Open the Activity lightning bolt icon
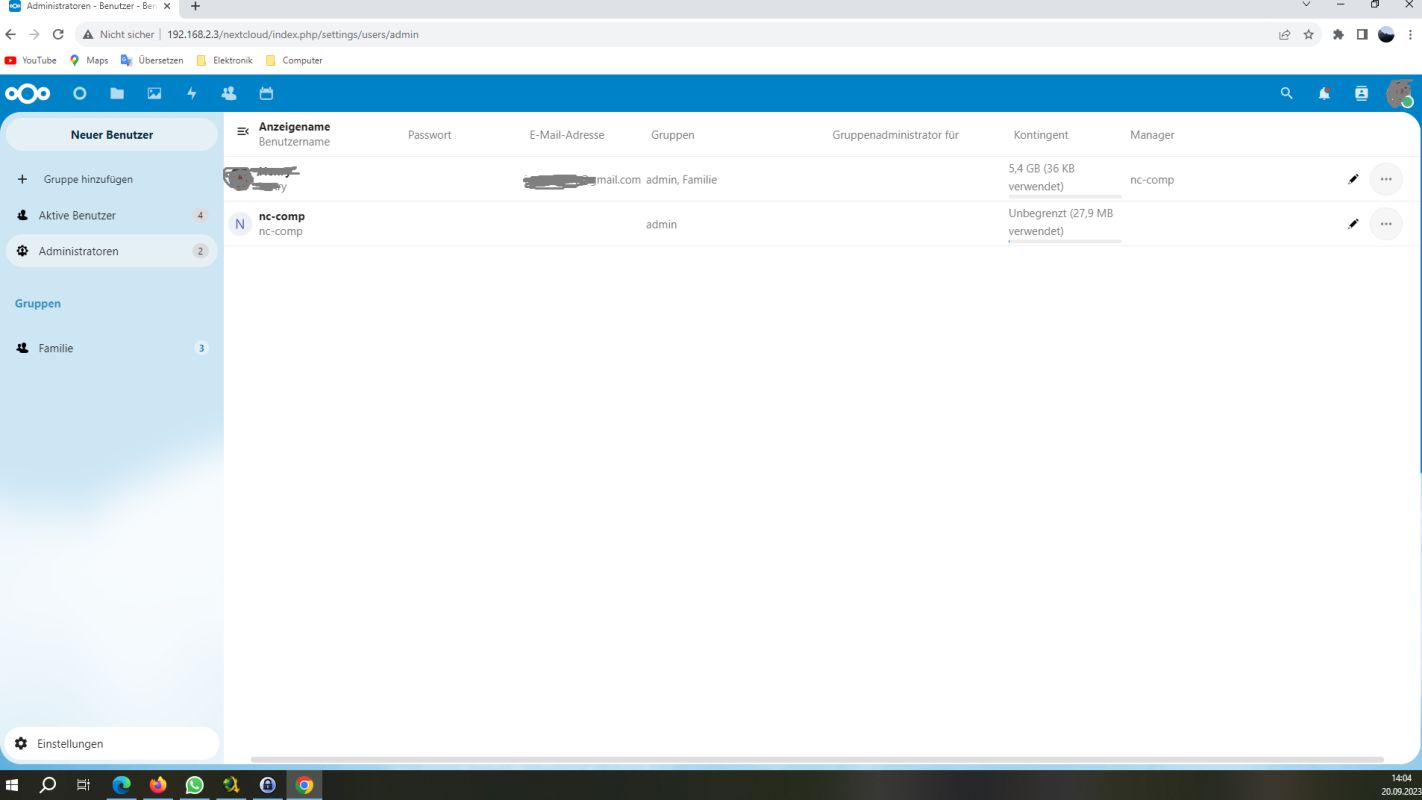1422x800 pixels. pyautogui.click(x=192, y=93)
